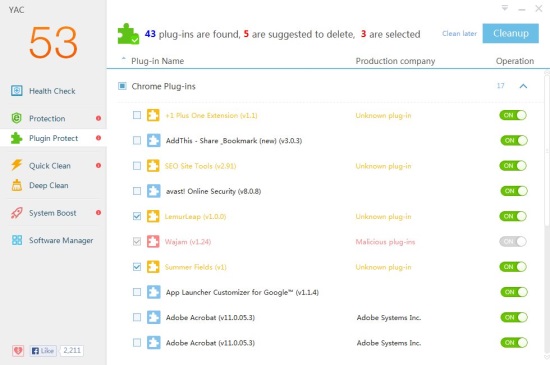Click the health score 53
Viewport: 550px width, 365px height.
pos(53,43)
